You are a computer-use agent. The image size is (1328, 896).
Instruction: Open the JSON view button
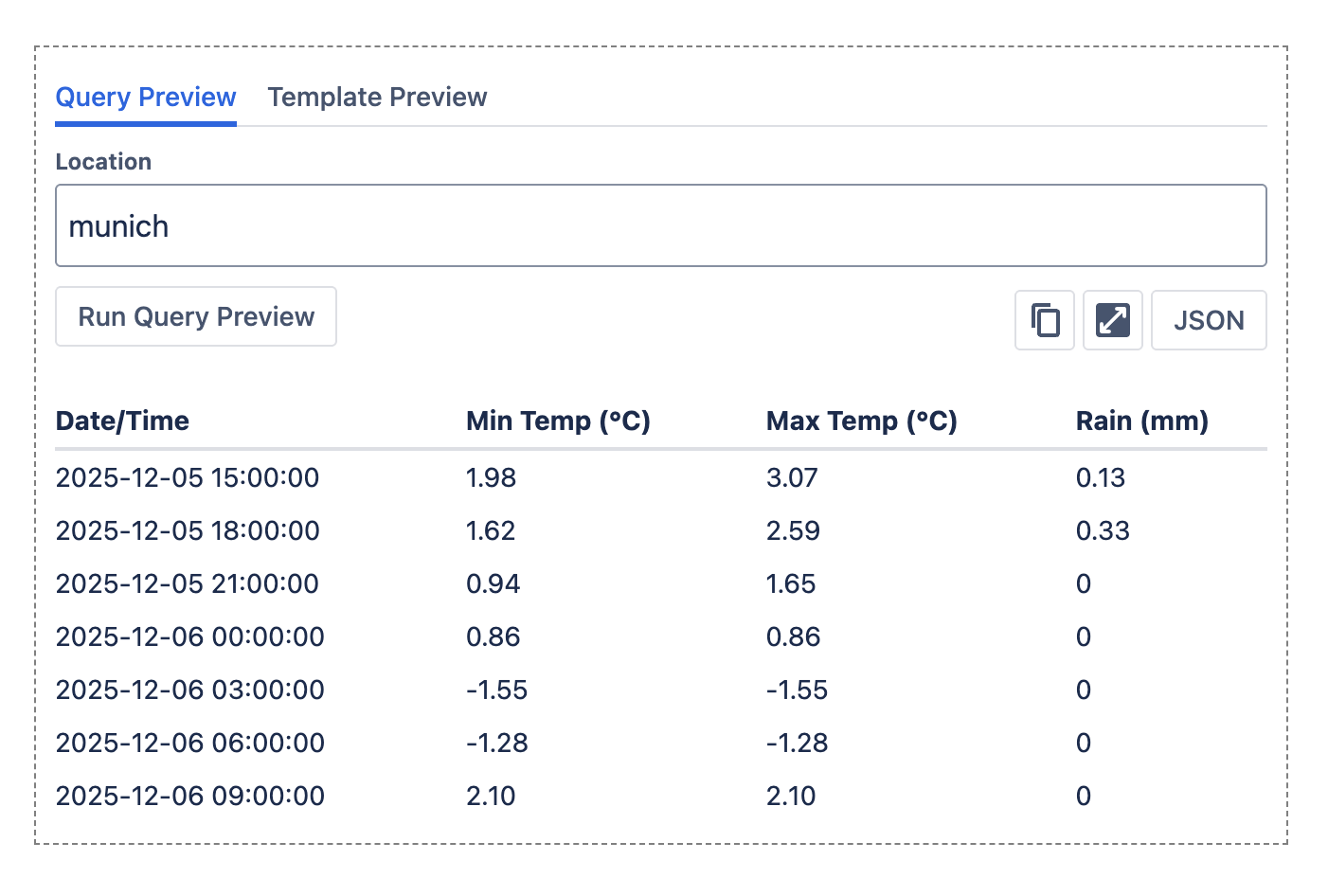tap(1209, 320)
